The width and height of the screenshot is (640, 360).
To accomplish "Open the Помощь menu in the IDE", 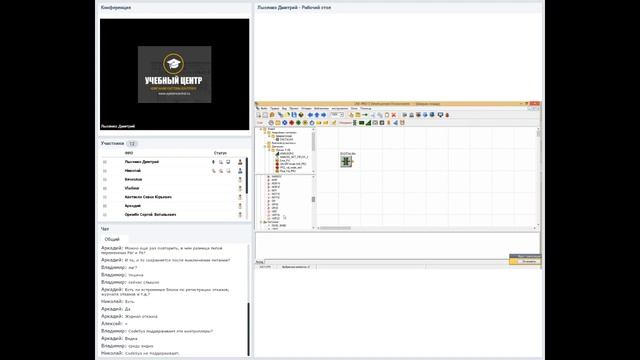I will click(366, 109).
